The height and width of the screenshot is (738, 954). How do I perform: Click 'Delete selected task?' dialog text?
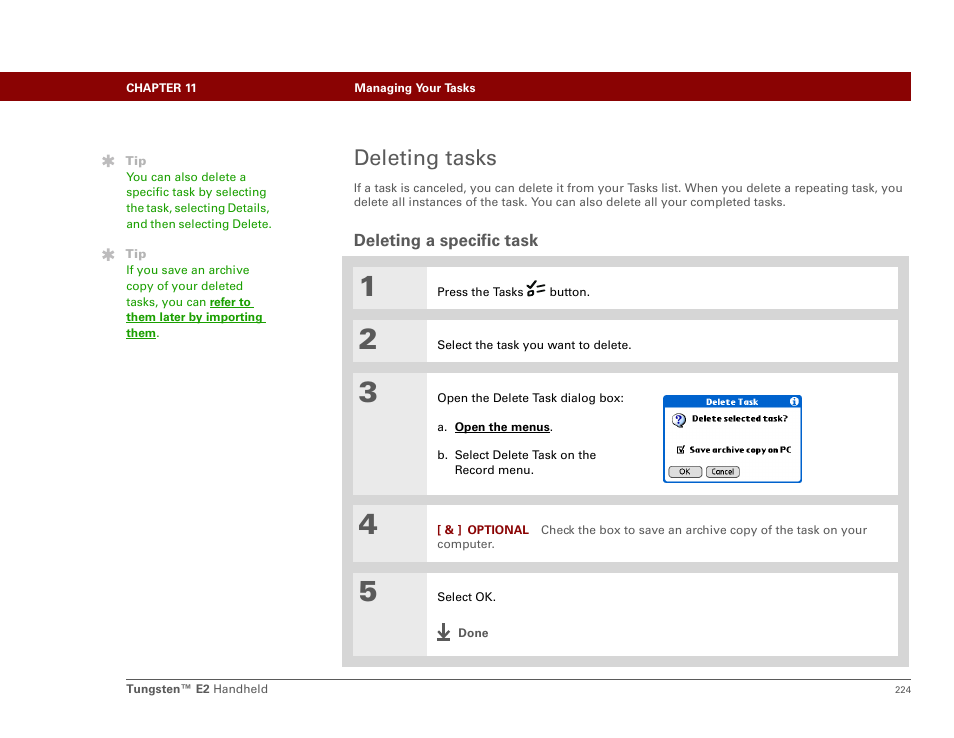(740, 419)
